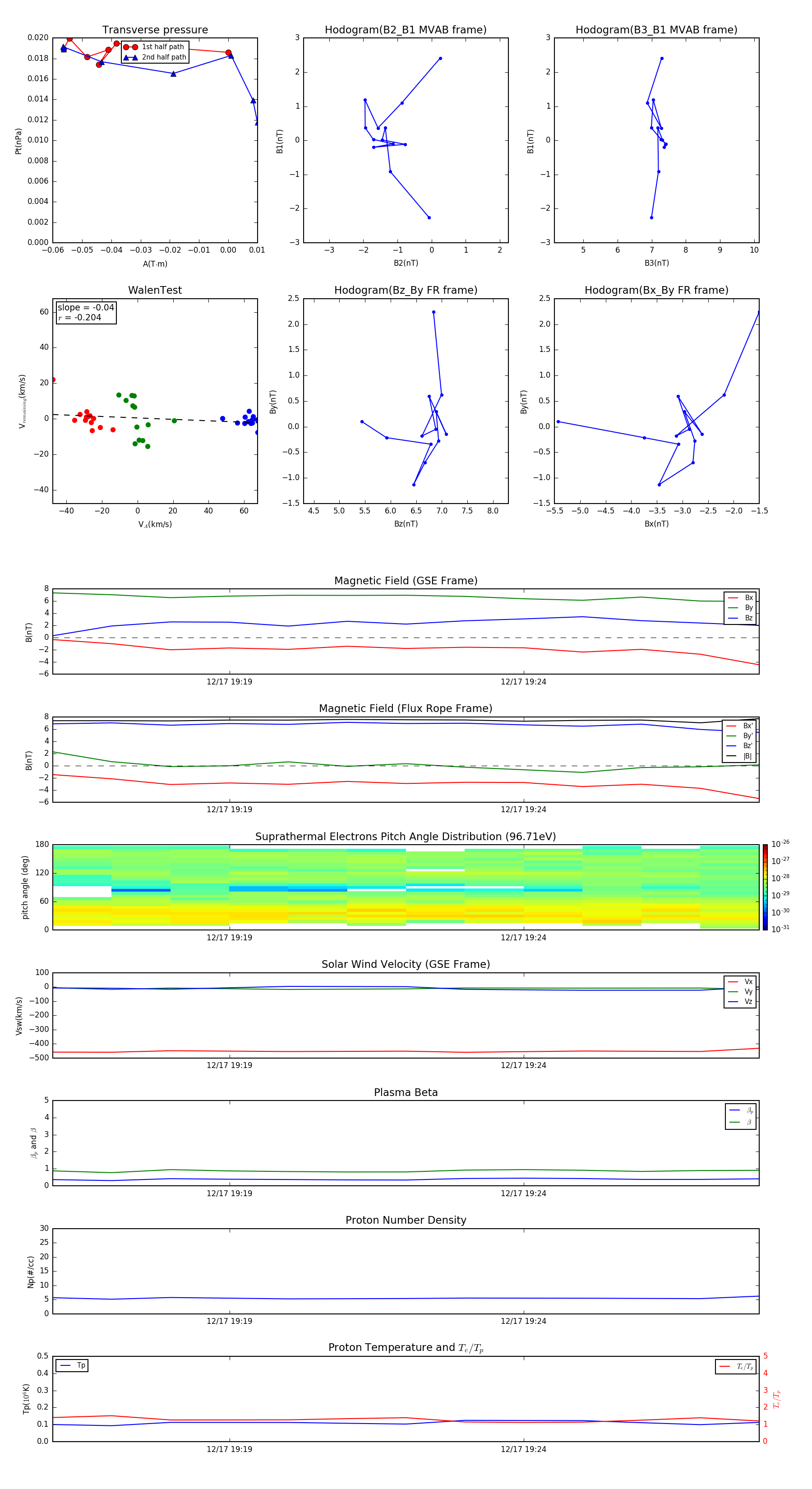Select Bz' entry in Flux Rope legend

point(740,746)
